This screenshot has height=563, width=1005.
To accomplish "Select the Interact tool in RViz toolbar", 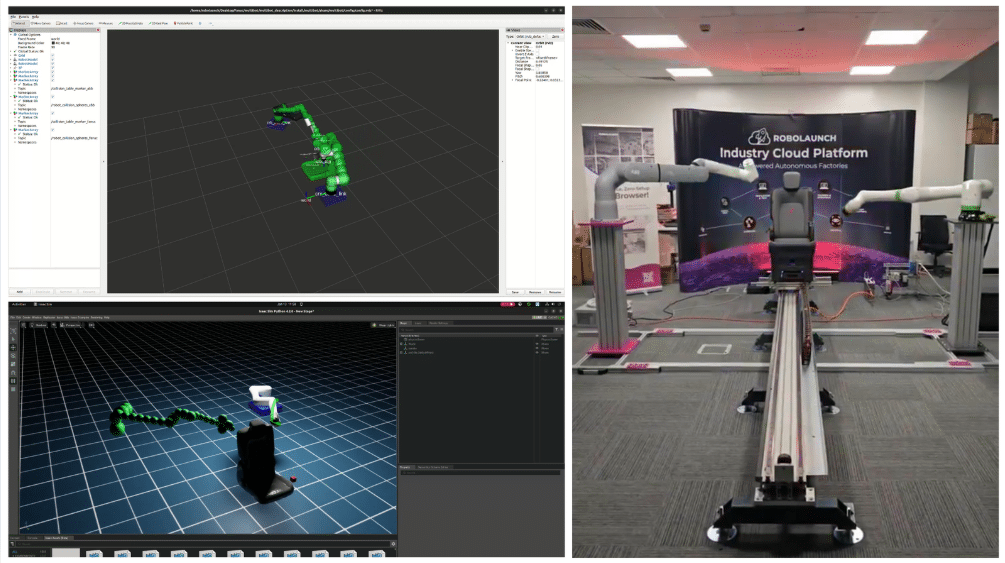I will (20, 23).
